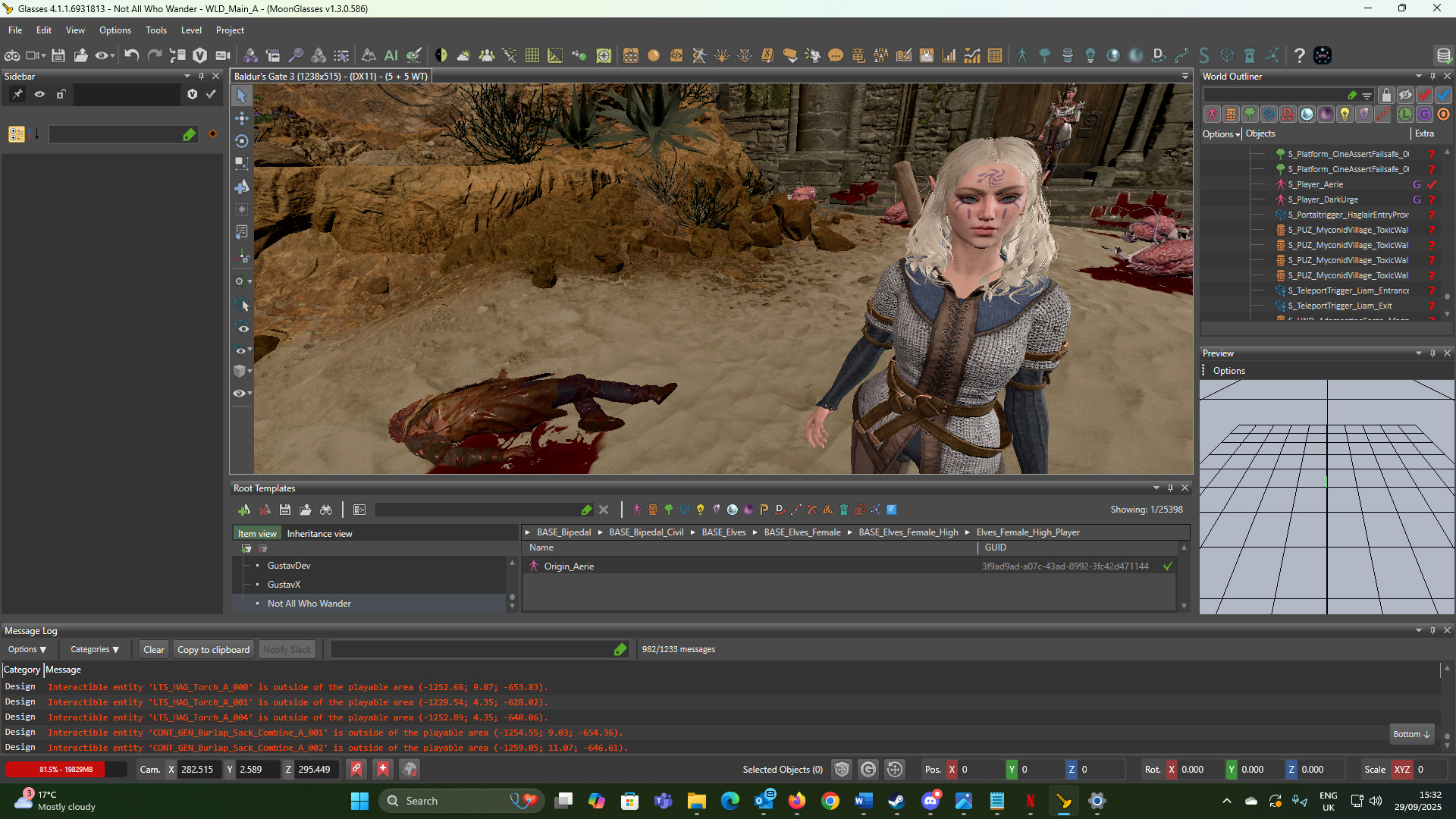Expand the BASE_Bipedal breadcrumb arrow

click(x=528, y=532)
